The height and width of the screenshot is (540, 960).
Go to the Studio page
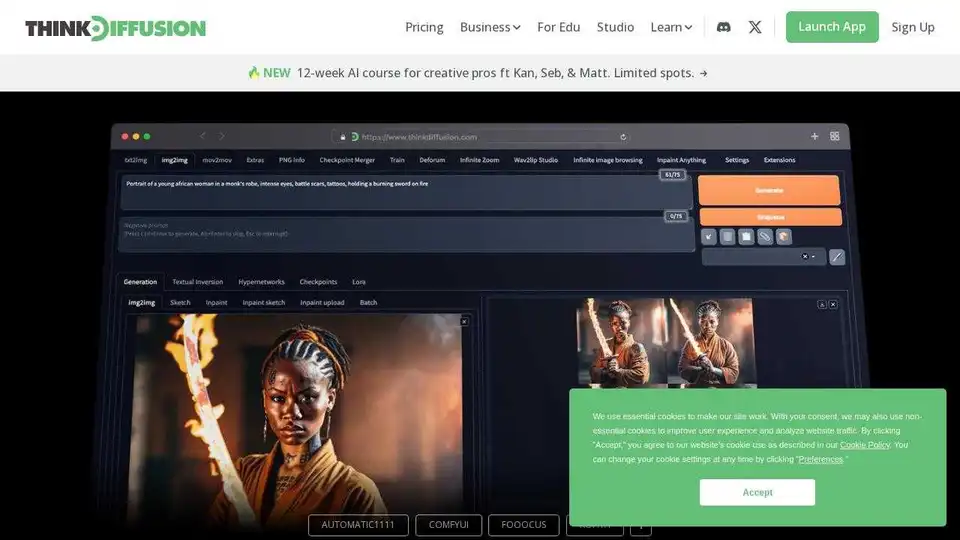click(x=615, y=27)
